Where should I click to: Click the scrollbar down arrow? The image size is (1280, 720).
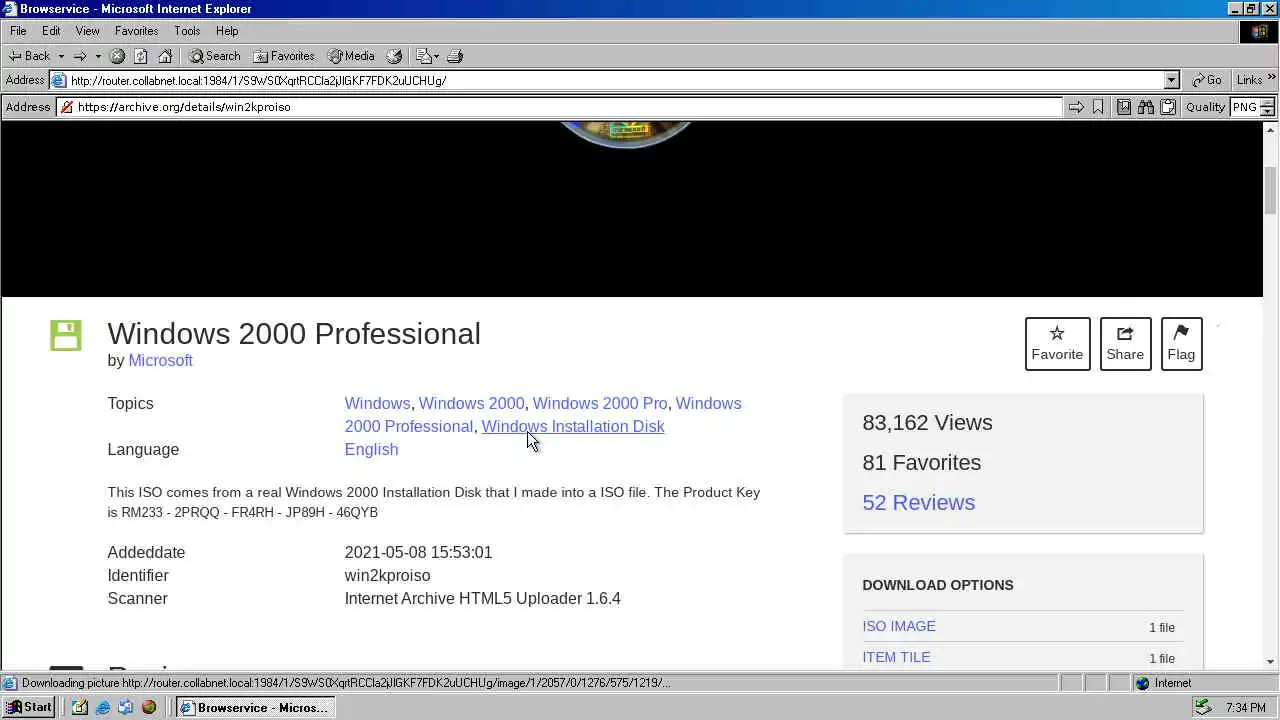[x=1271, y=661]
